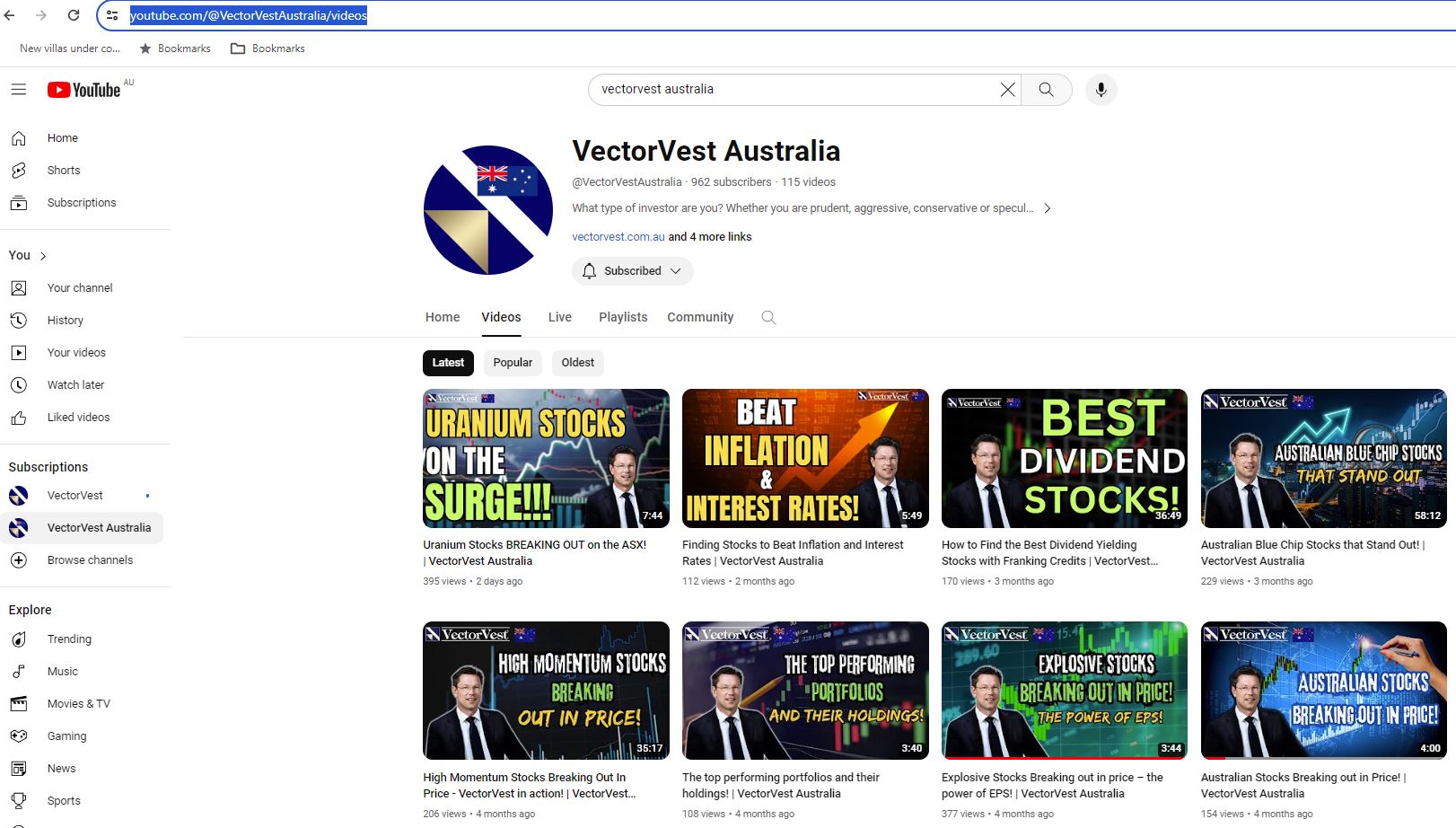The image size is (1456, 828).
Task: Switch to Community tab
Action: click(700, 317)
